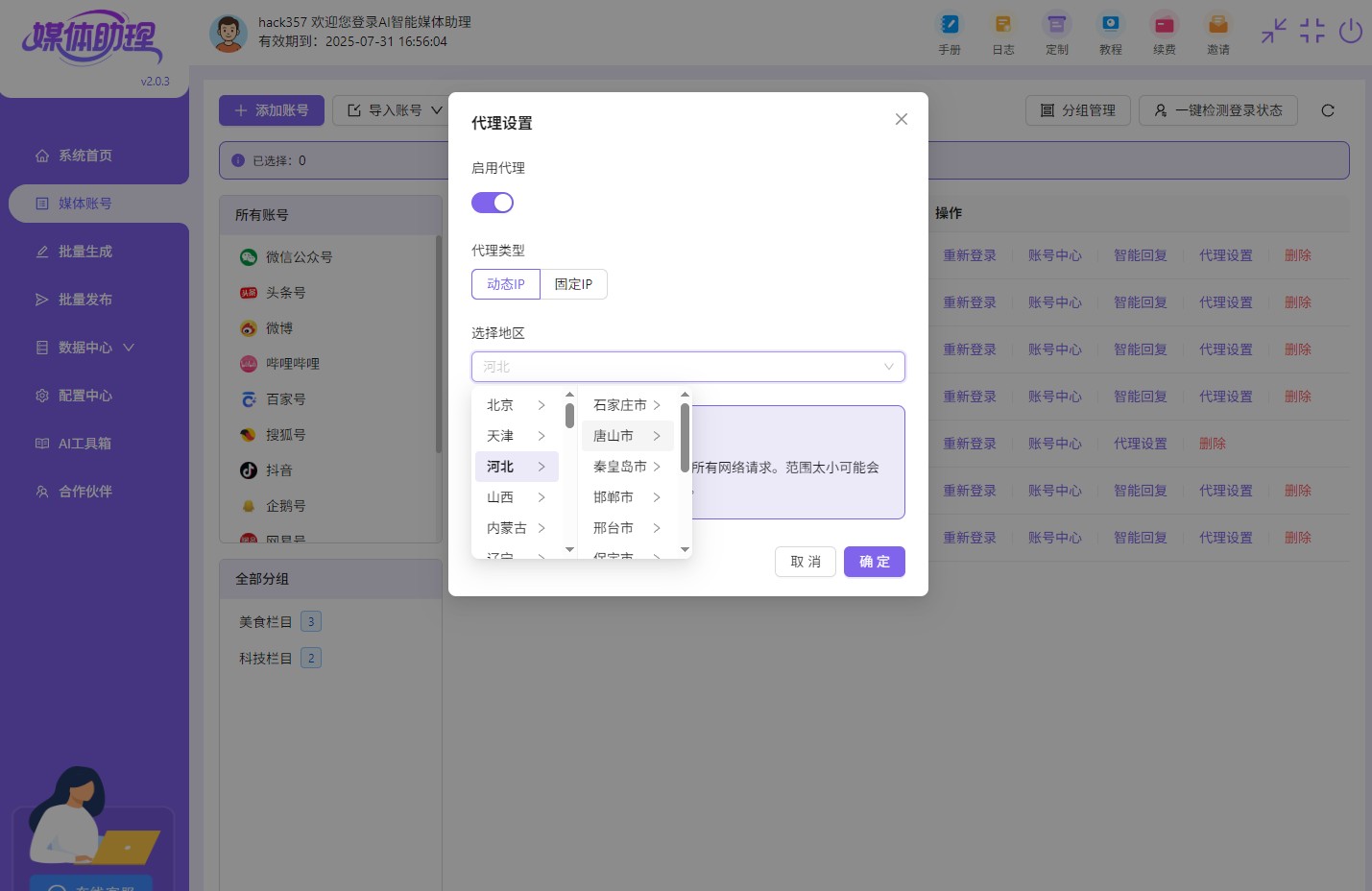The height and width of the screenshot is (891, 1372).
Task: Click 一键检测登录状态 button
Action: 1218,110
